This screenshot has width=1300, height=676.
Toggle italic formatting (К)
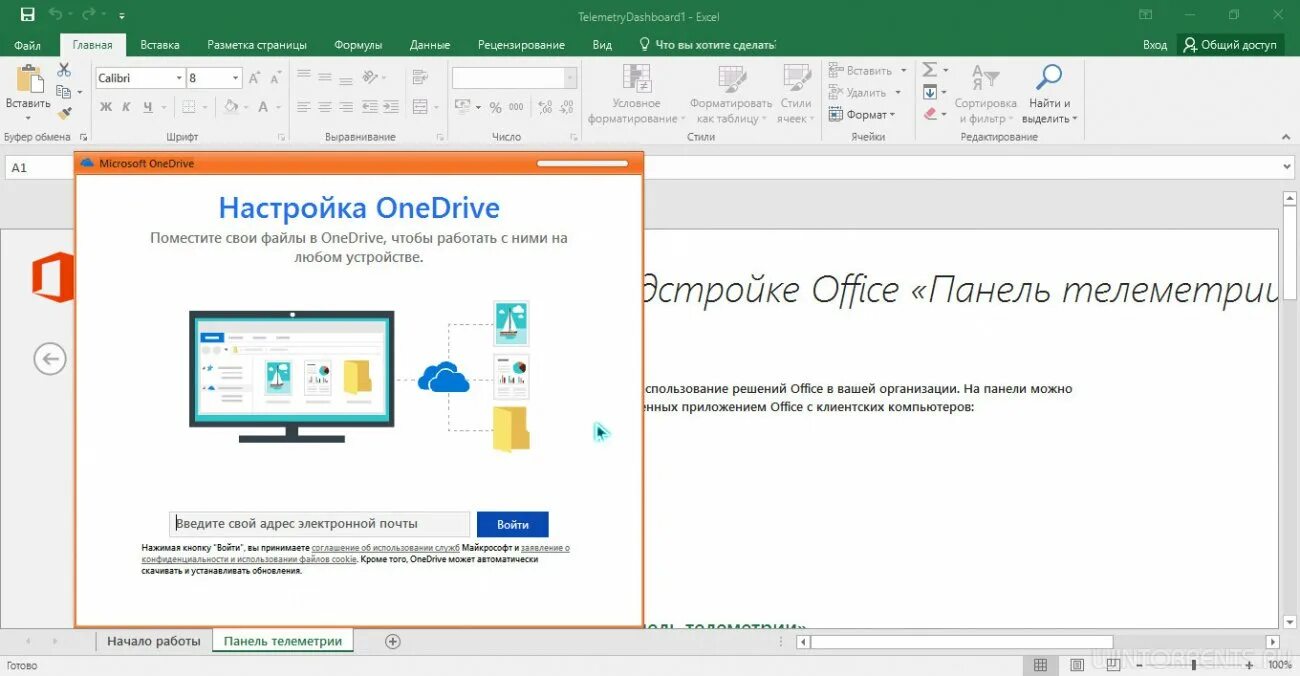point(125,106)
